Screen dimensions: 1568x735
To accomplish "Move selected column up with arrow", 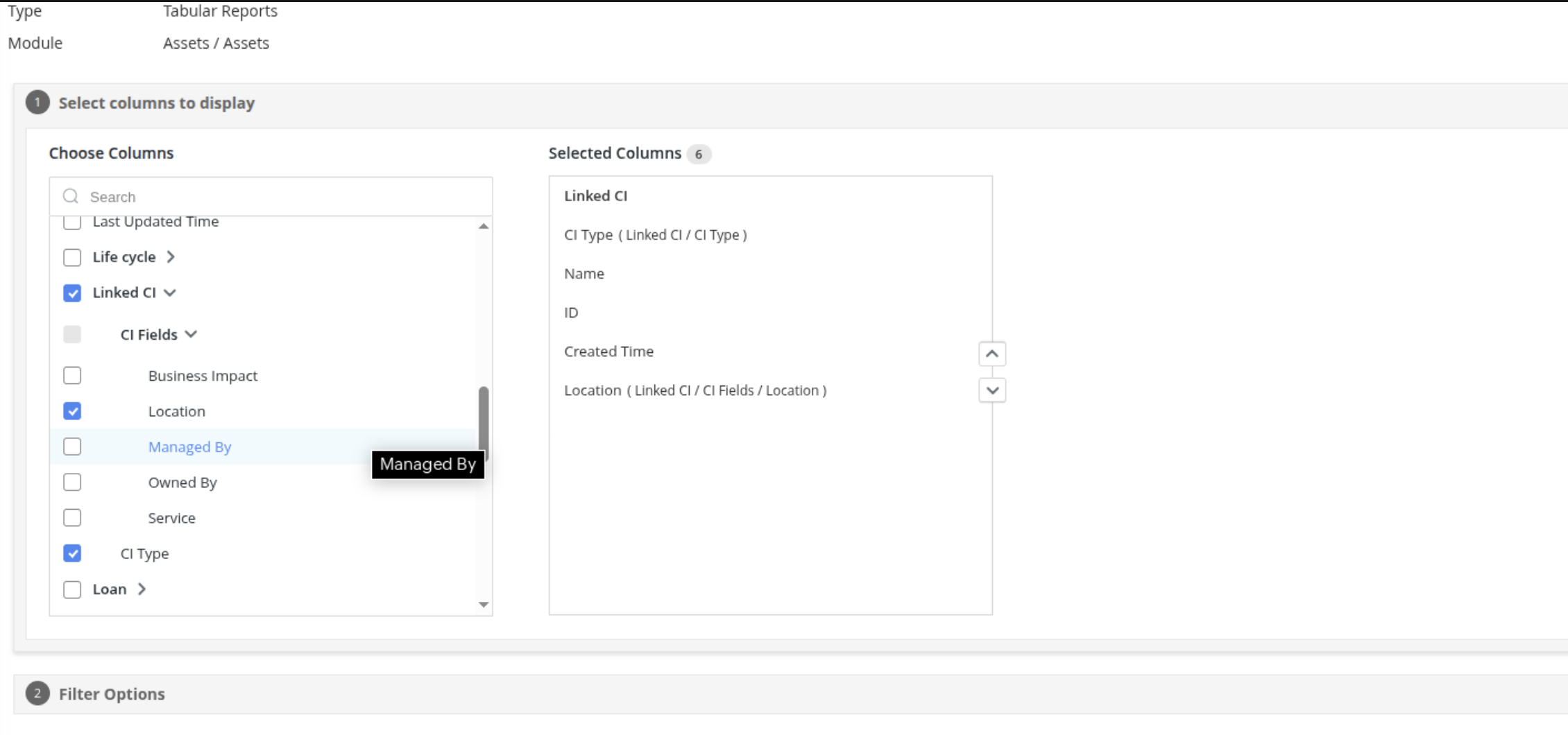I will point(992,354).
